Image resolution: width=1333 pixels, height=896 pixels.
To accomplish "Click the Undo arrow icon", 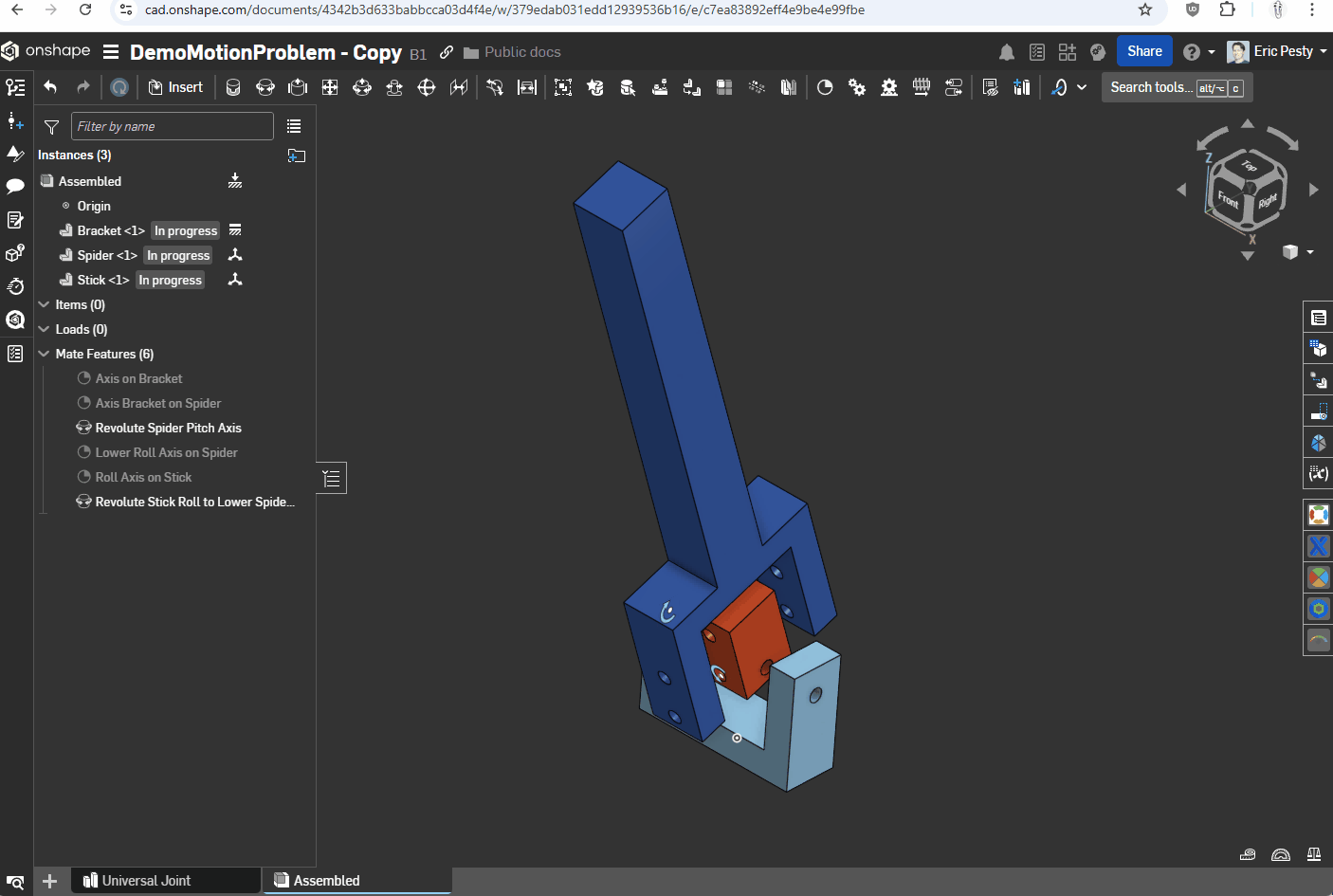I will 50,87.
